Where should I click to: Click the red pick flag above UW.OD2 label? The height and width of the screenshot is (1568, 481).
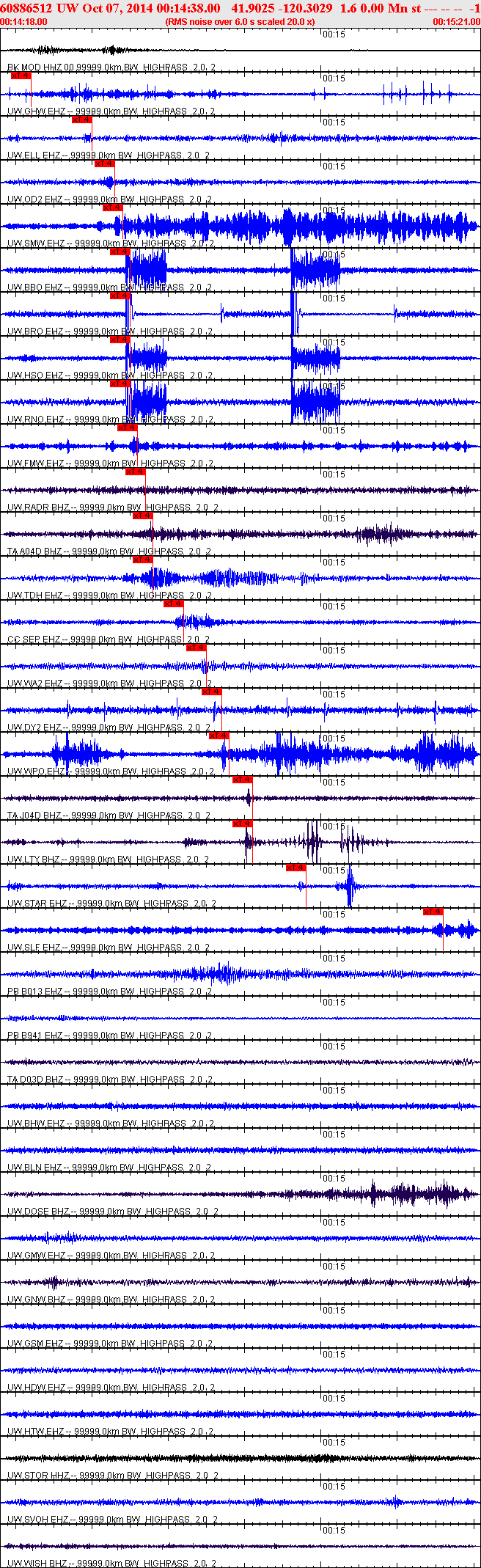point(104,163)
